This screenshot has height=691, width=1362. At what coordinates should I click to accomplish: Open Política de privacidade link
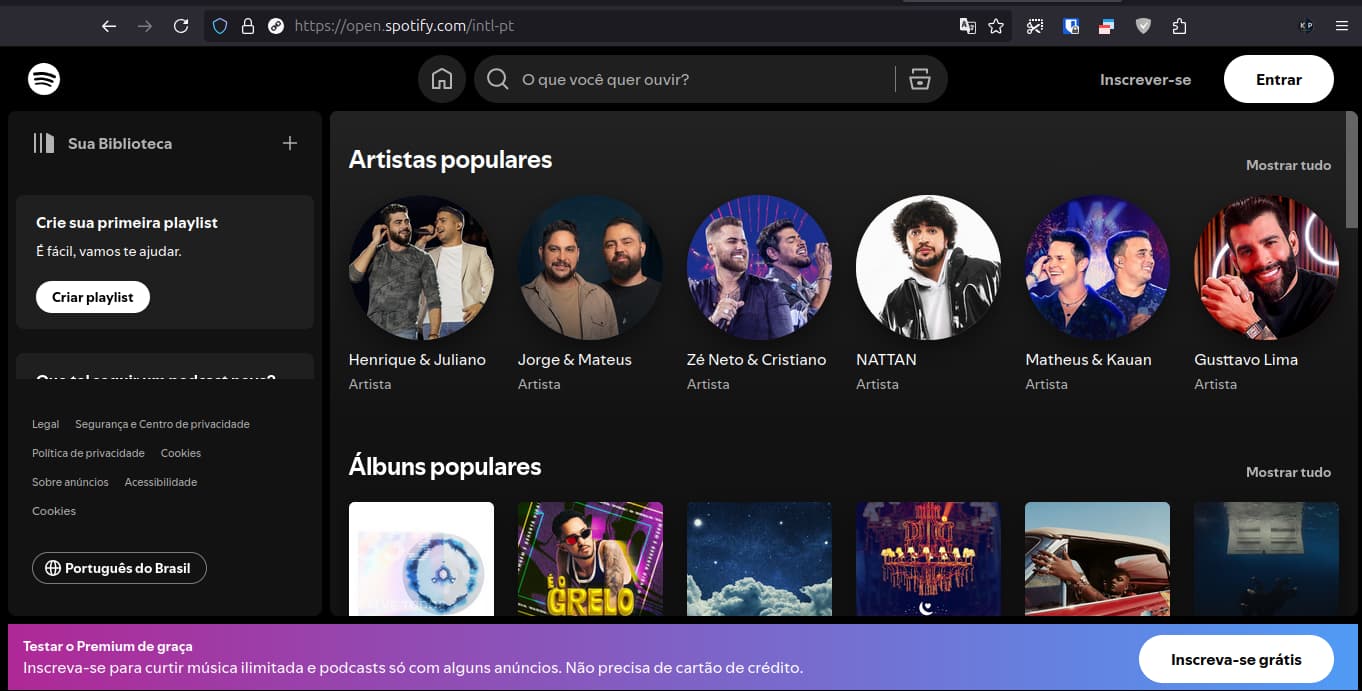click(x=88, y=453)
